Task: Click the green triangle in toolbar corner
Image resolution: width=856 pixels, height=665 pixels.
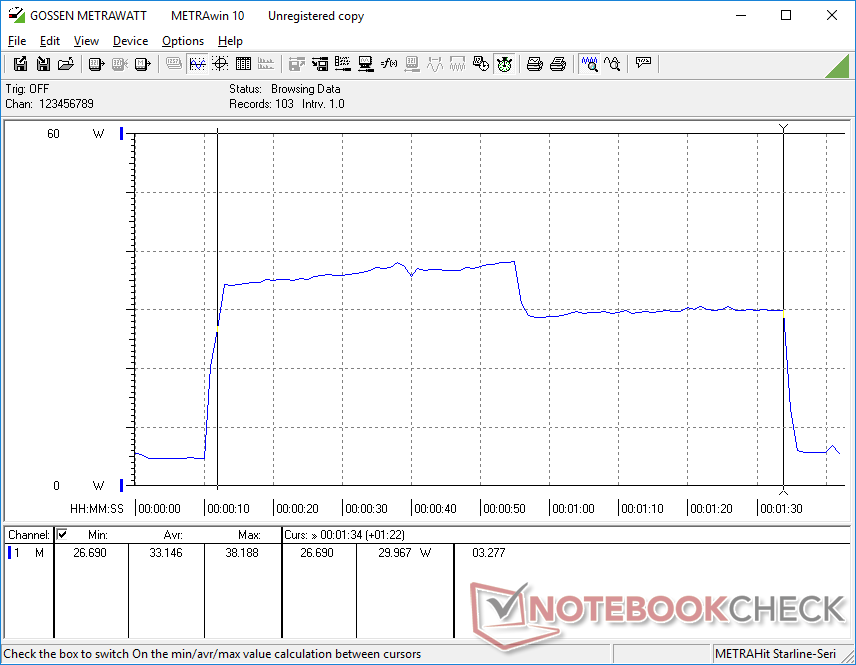Action: [837, 66]
